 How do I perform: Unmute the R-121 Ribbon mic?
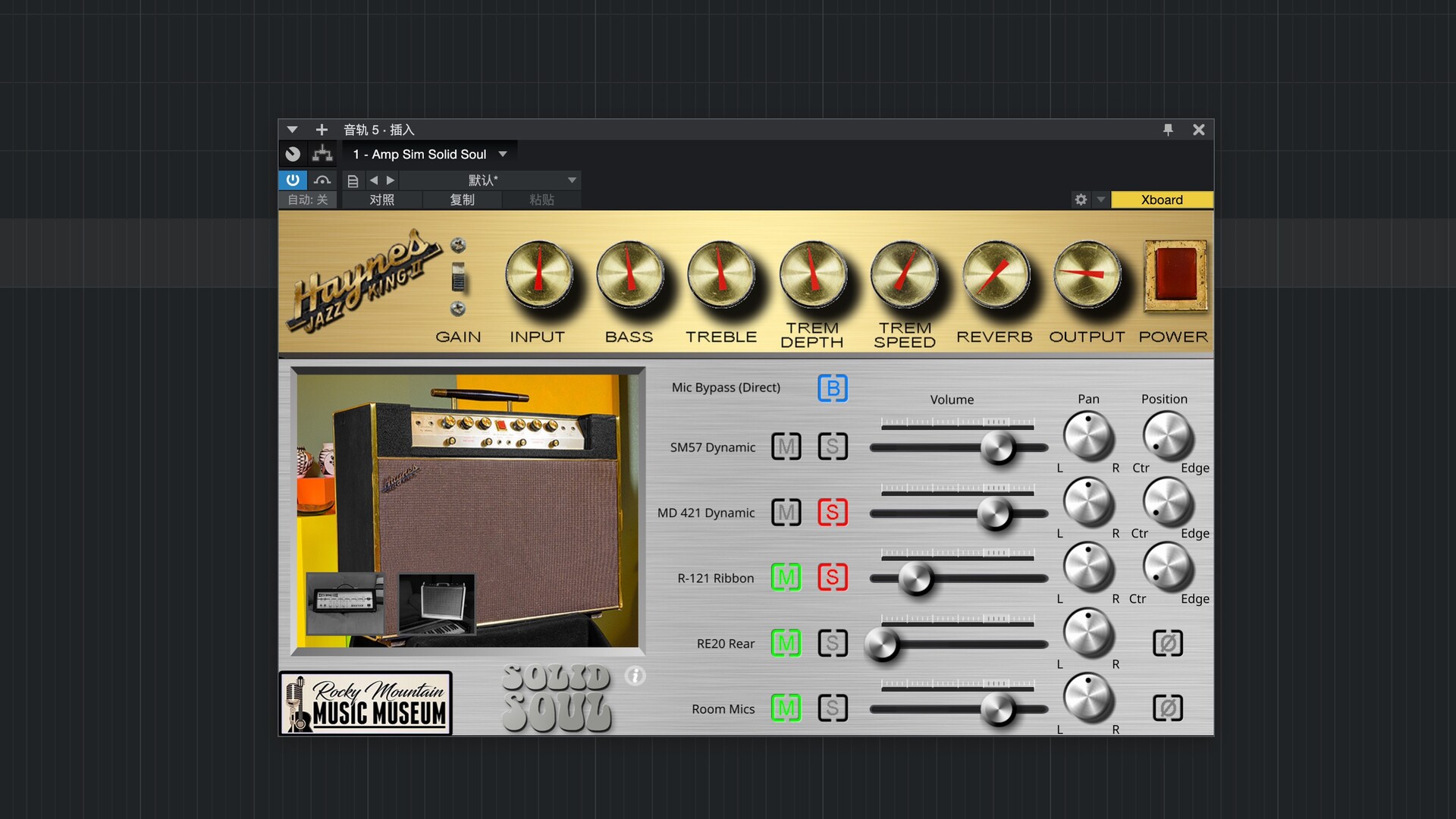coord(786,578)
